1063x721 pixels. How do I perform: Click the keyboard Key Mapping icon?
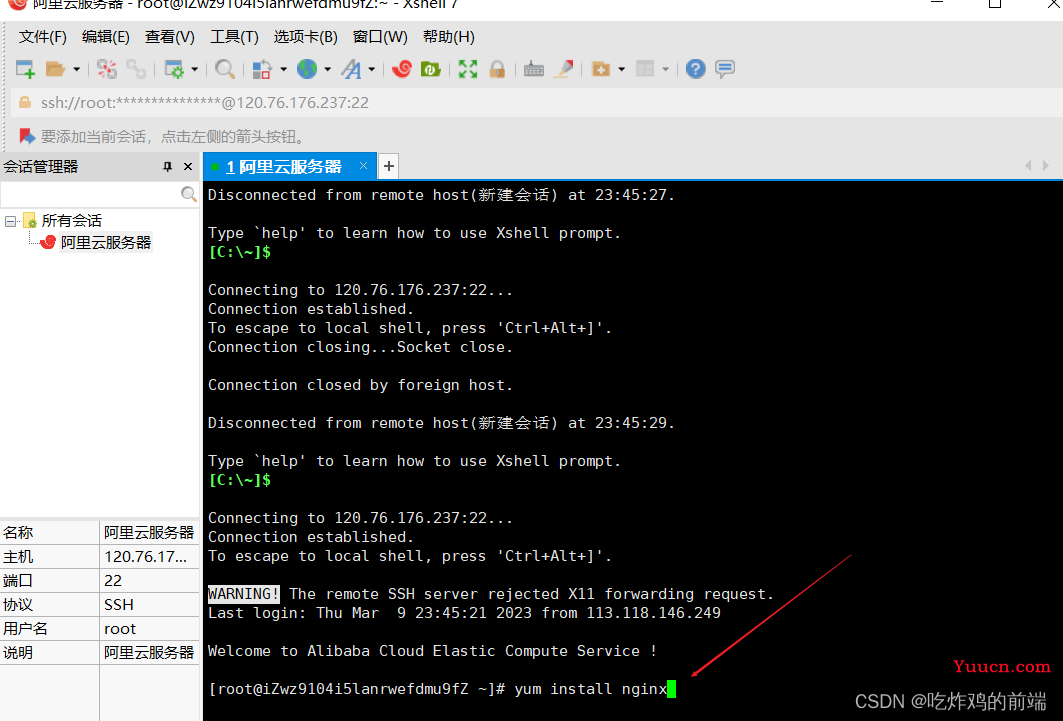534,68
